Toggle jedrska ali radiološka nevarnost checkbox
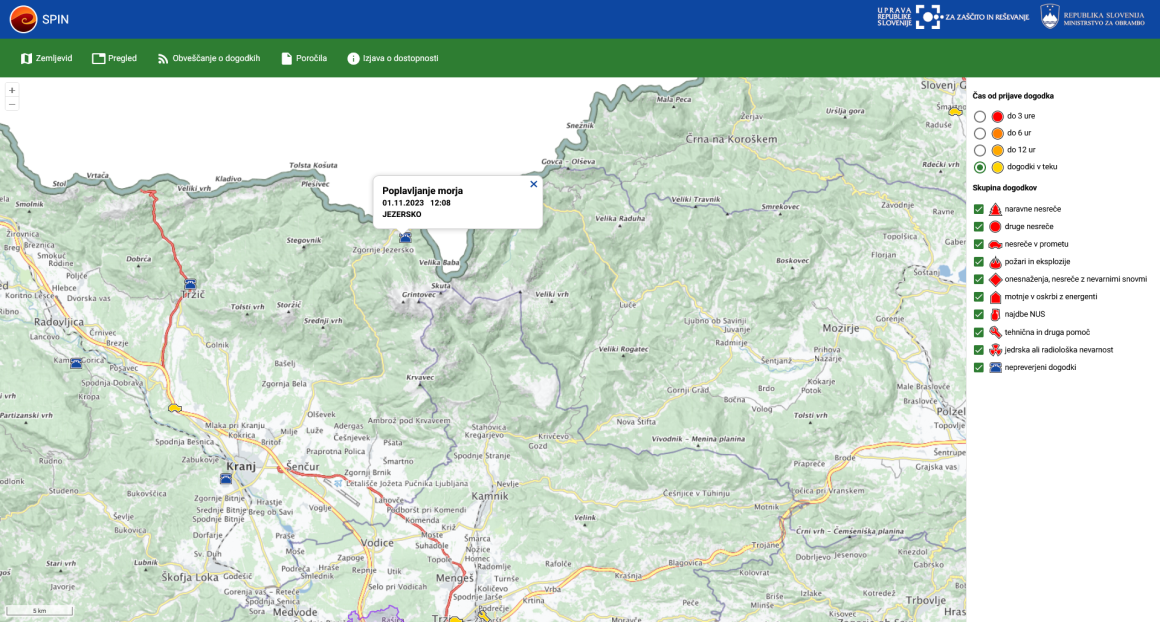 tap(979, 350)
